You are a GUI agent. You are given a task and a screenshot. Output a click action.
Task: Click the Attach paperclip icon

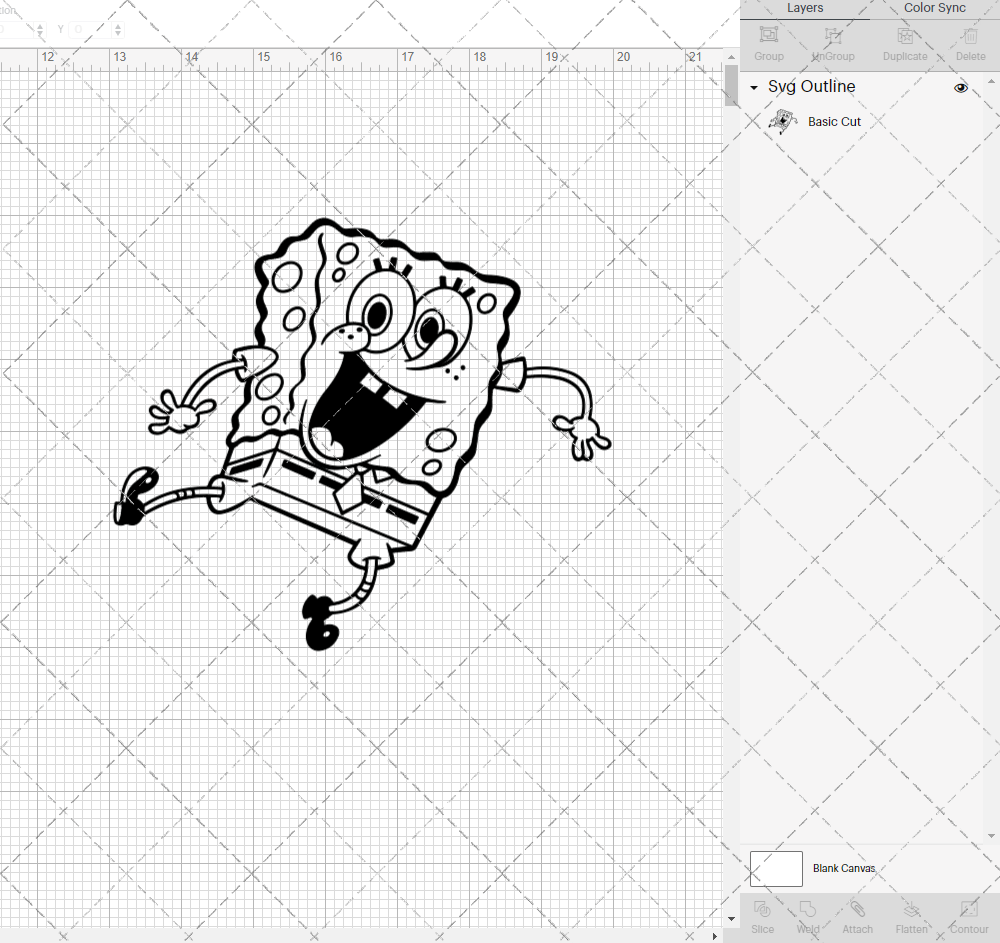pyautogui.click(x=857, y=909)
